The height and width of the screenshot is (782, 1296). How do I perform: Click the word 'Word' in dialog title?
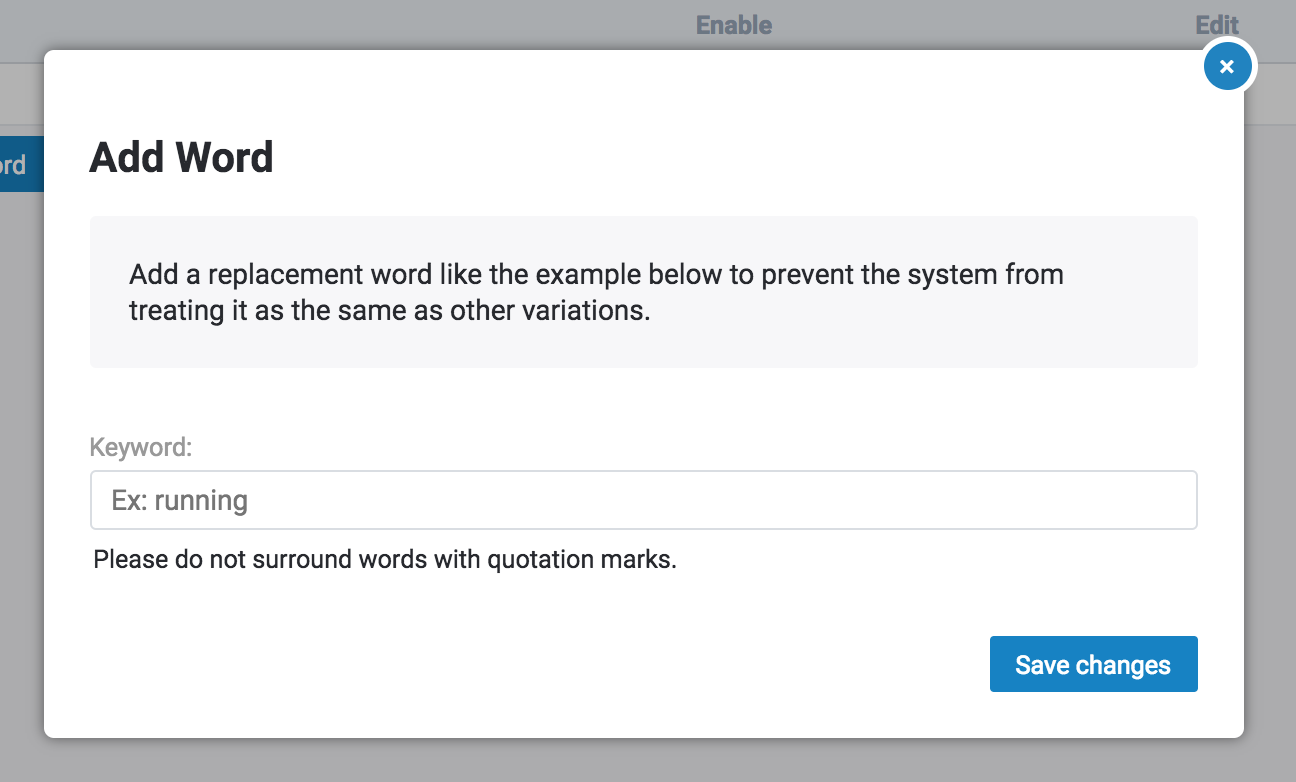tap(226, 158)
